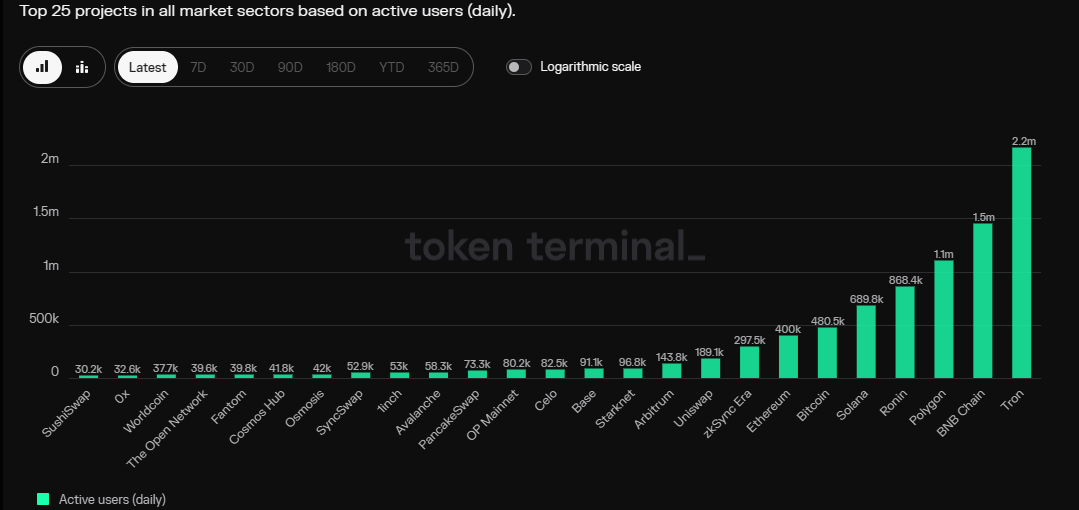Switch to the YTD time range
The height and width of the screenshot is (510, 1079).
tap(392, 67)
